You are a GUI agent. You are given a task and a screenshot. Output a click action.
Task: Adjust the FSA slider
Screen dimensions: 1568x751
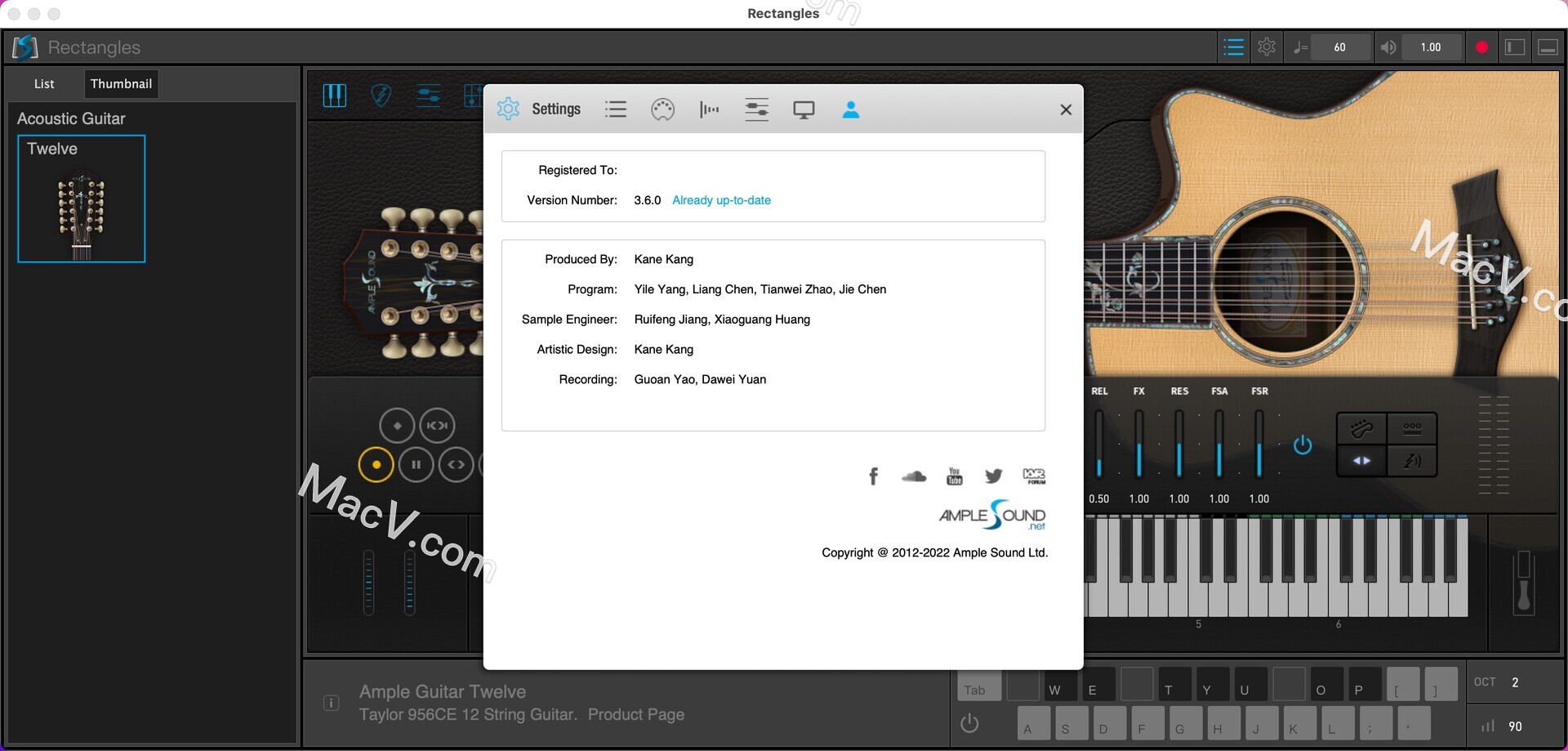pos(1218,444)
